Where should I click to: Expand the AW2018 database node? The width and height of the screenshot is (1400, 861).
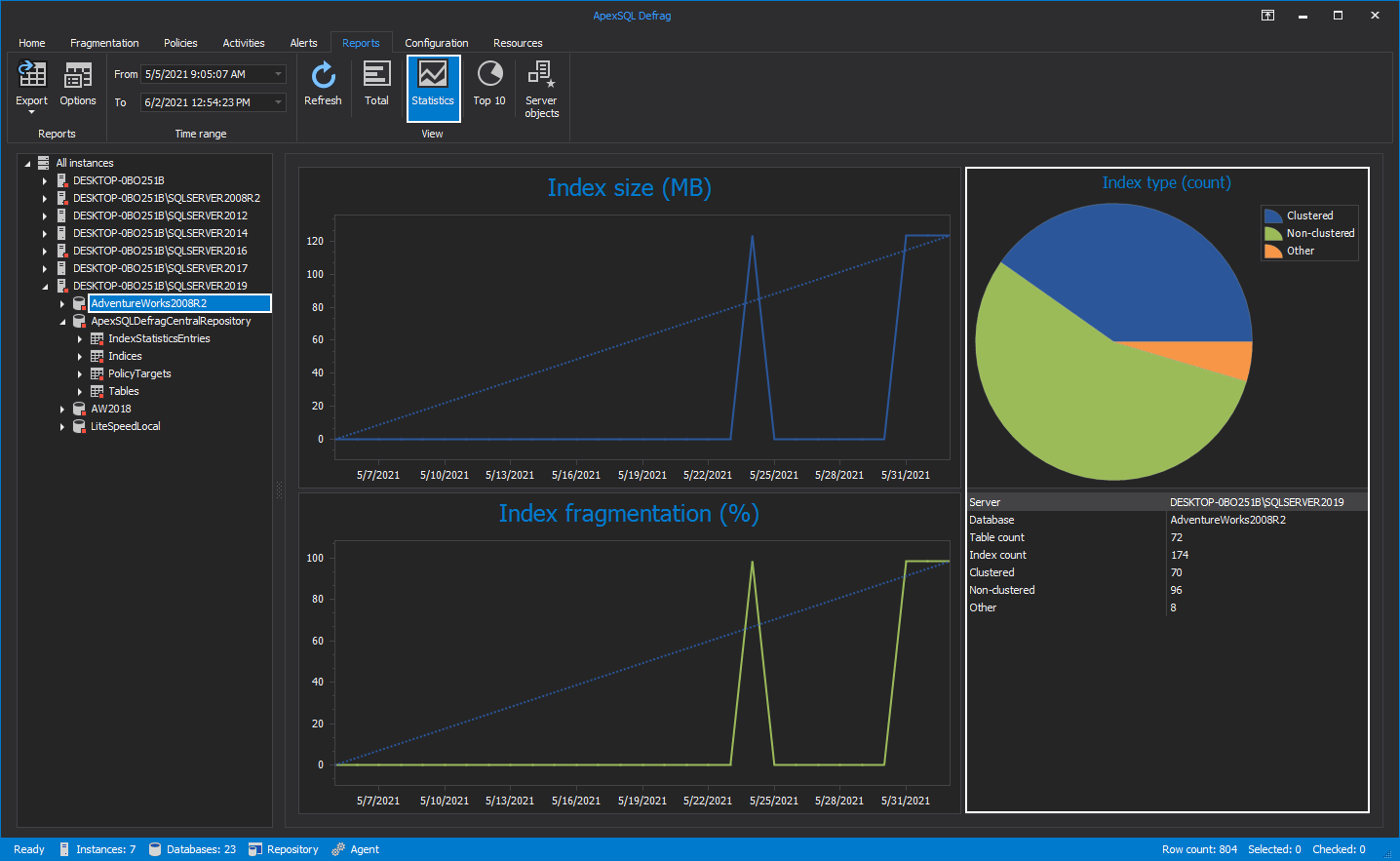(62, 409)
